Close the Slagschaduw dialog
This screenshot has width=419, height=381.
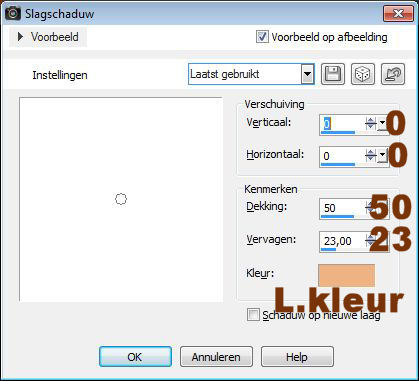[398, 14]
